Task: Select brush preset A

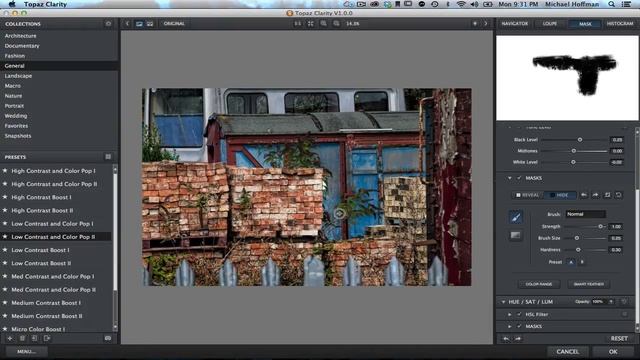Action: (571, 262)
